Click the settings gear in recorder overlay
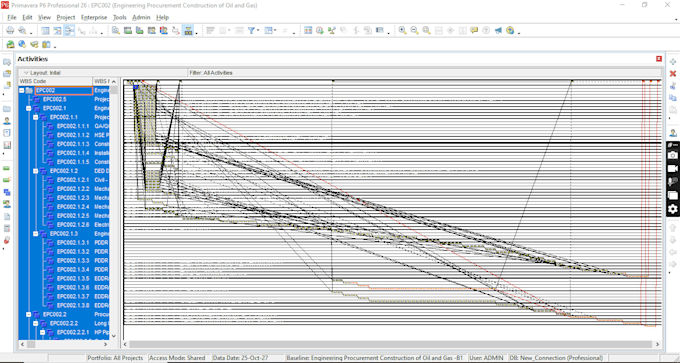This screenshot has height=363, width=680. 673,209
